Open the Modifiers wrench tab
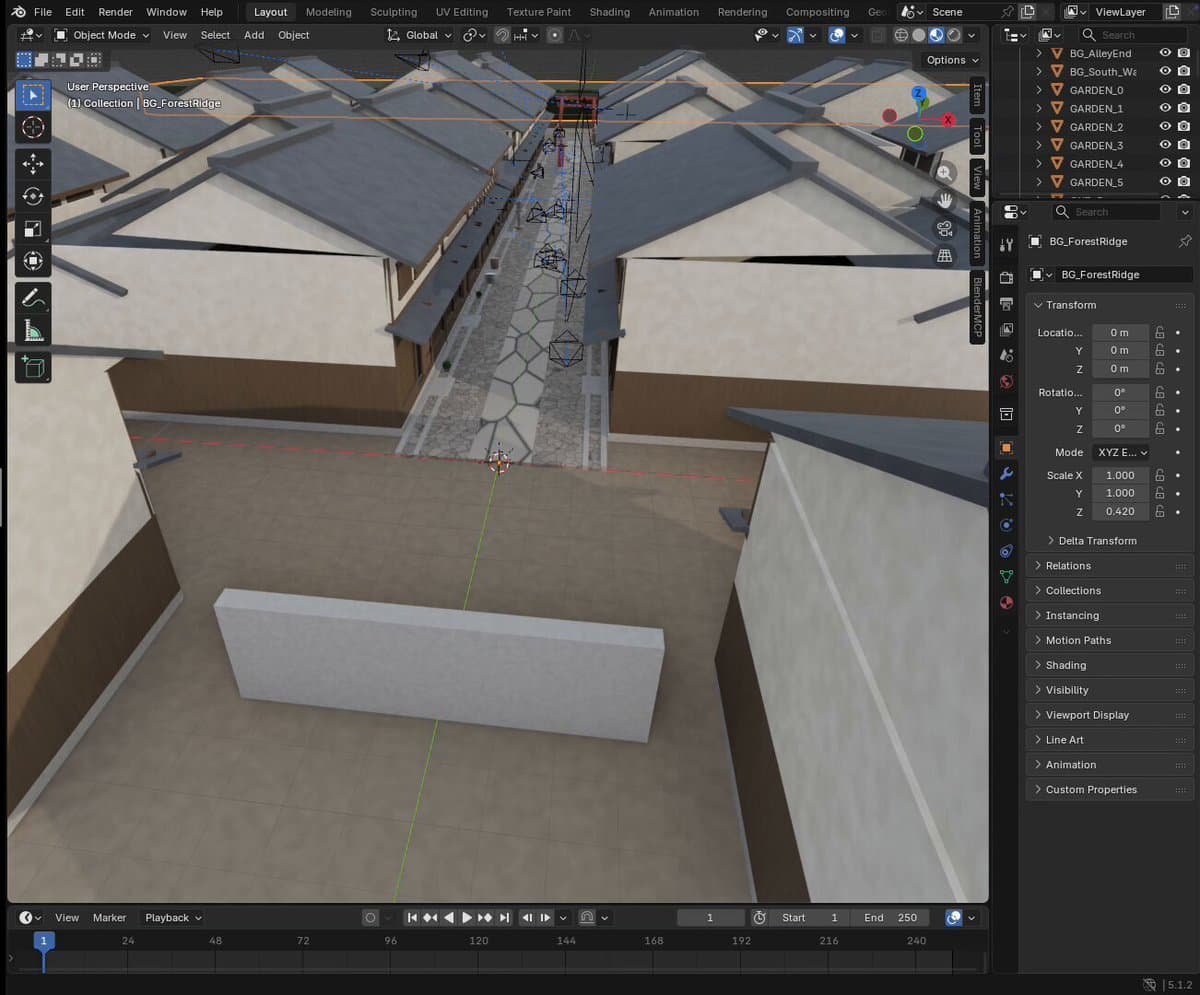1200x995 pixels. (1007, 473)
